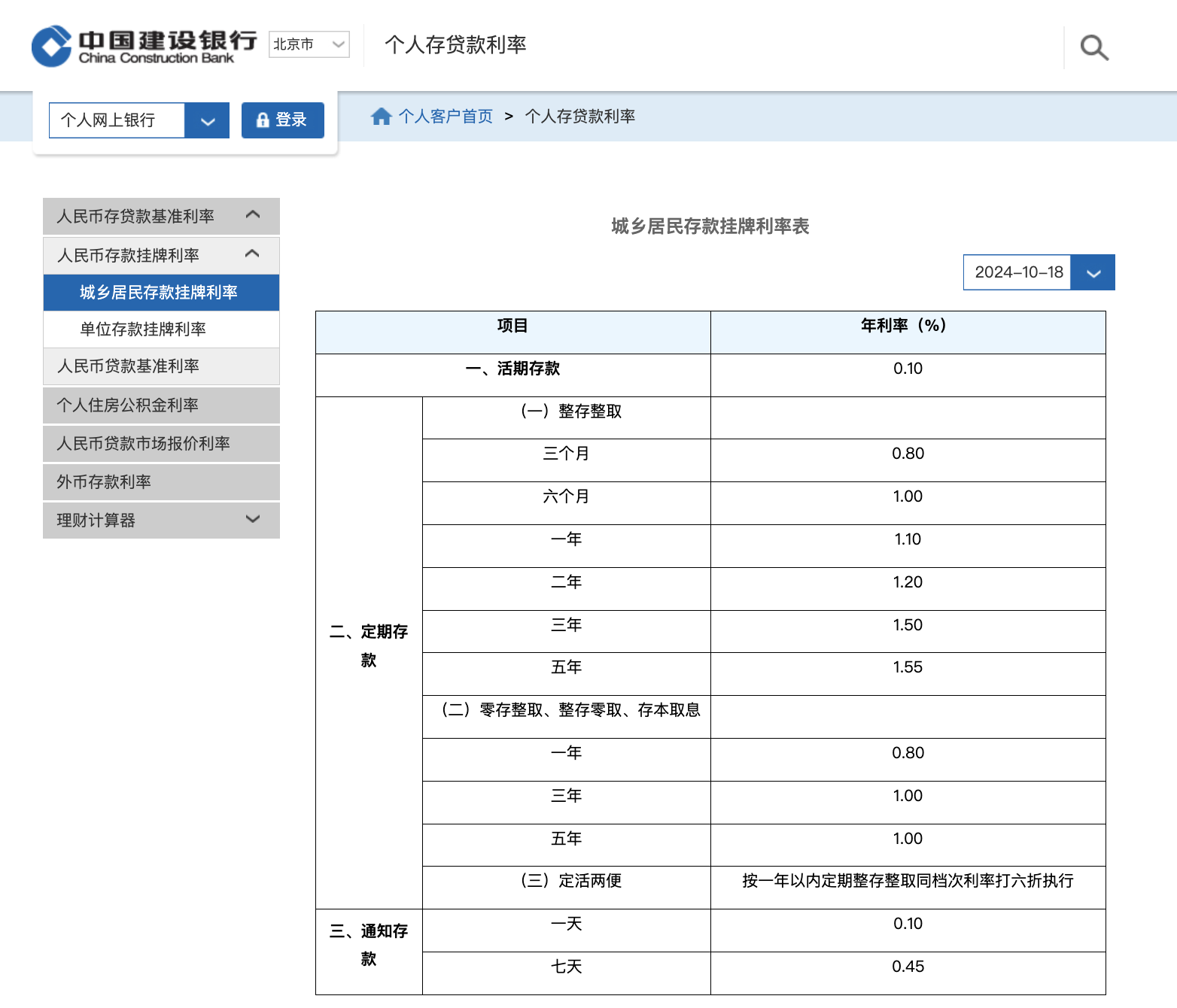Select 城乡居民存款挂牌利率 in the sidebar
This screenshot has height=1008, width=1177.
point(159,293)
